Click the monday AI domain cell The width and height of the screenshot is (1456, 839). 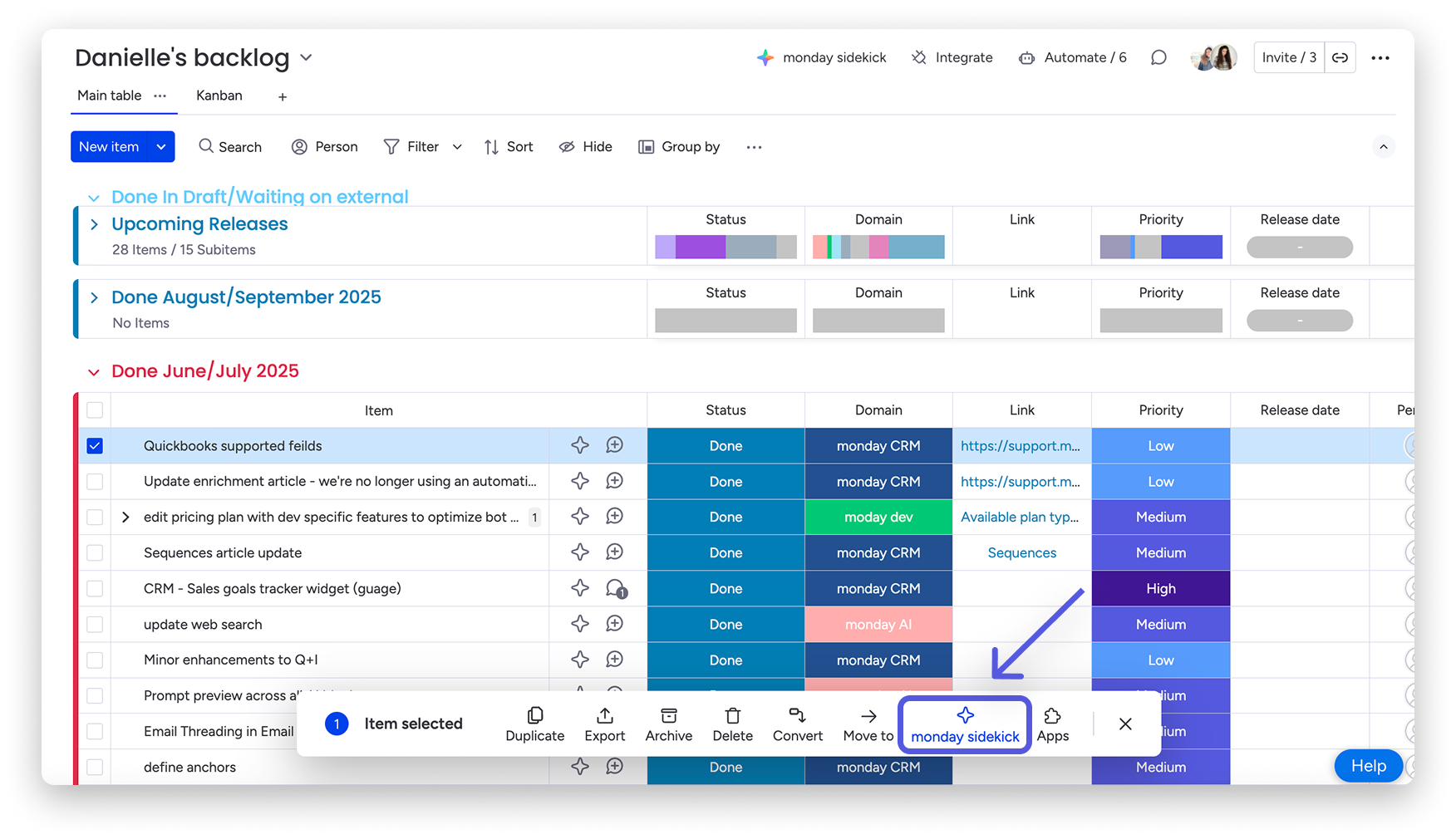click(x=878, y=624)
